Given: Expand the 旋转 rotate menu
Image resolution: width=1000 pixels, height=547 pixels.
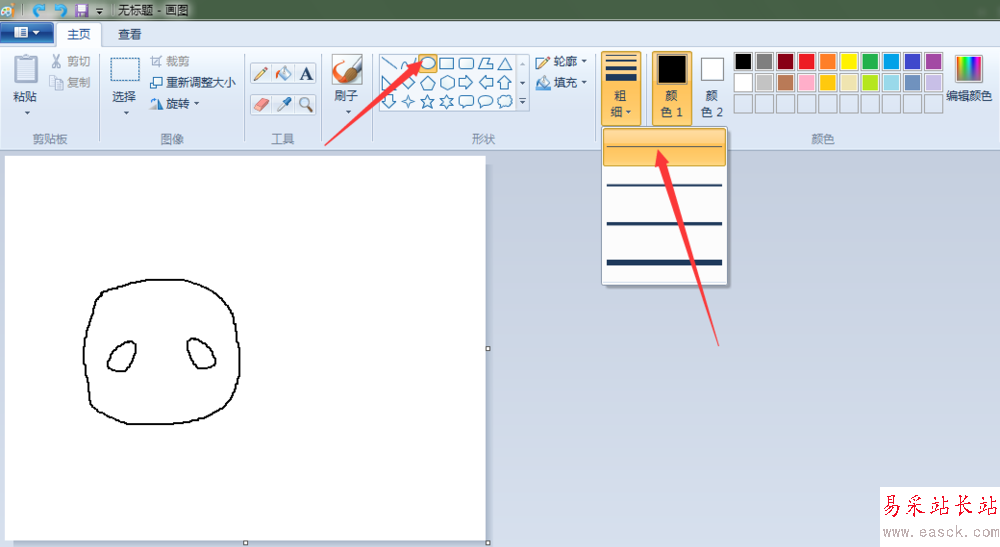Looking at the screenshot, I should [196, 103].
